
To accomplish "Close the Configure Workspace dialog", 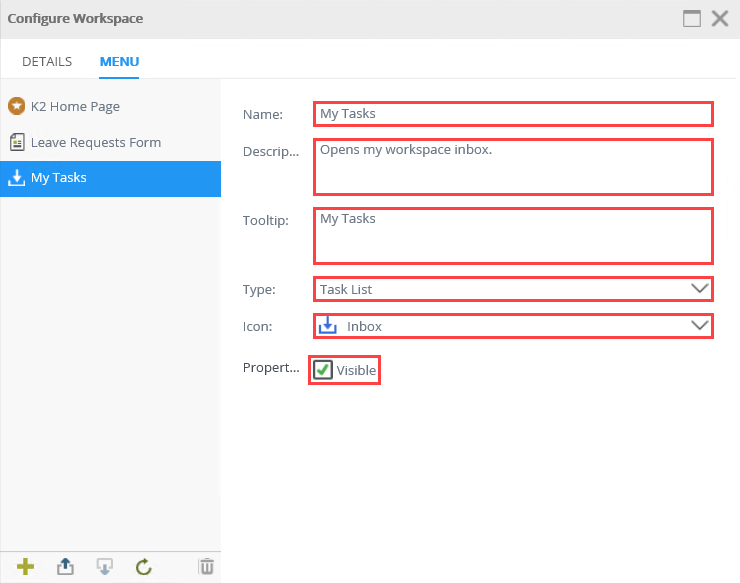I will pyautogui.click(x=719, y=18).
